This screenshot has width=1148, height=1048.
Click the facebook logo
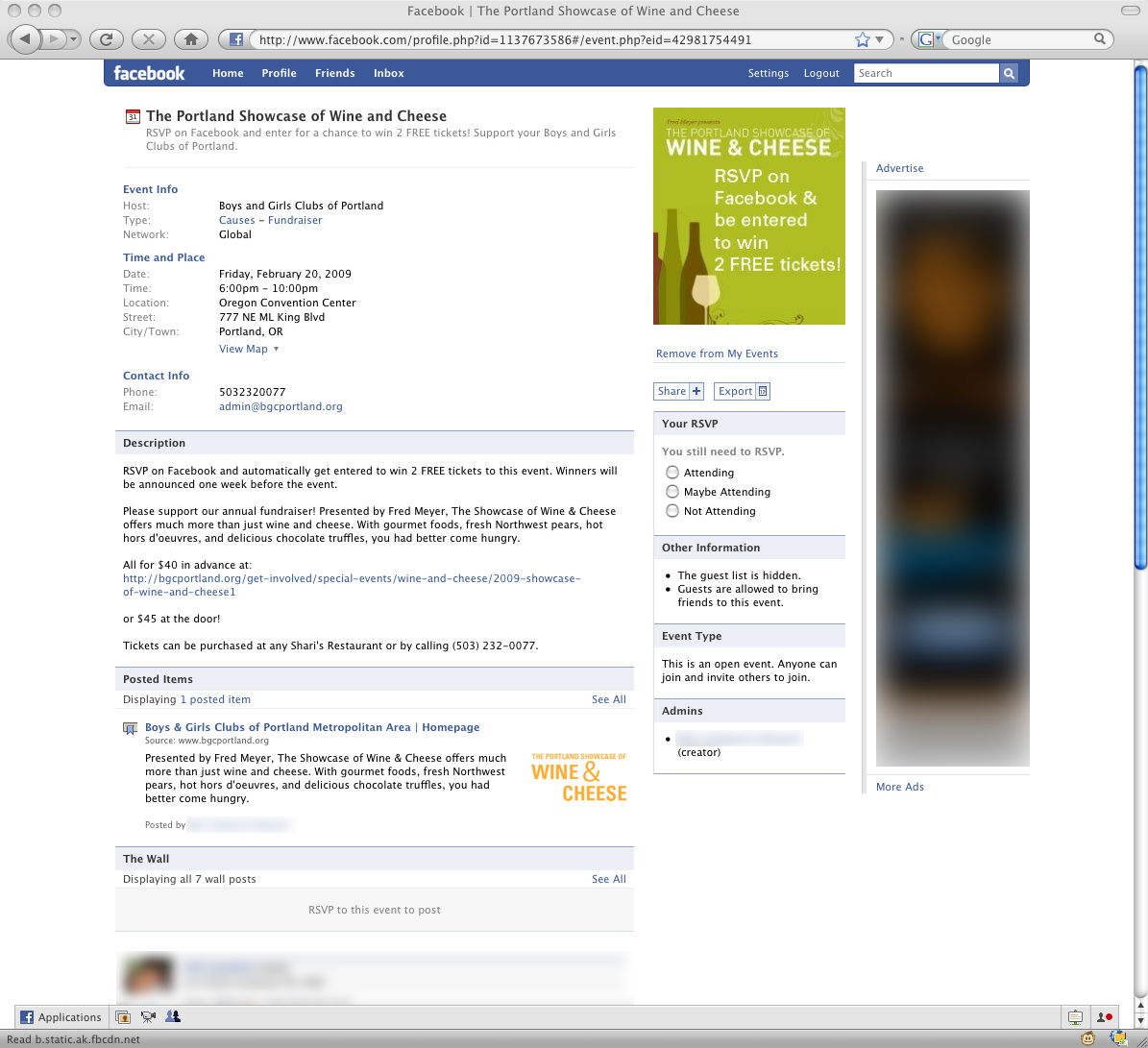tap(149, 73)
